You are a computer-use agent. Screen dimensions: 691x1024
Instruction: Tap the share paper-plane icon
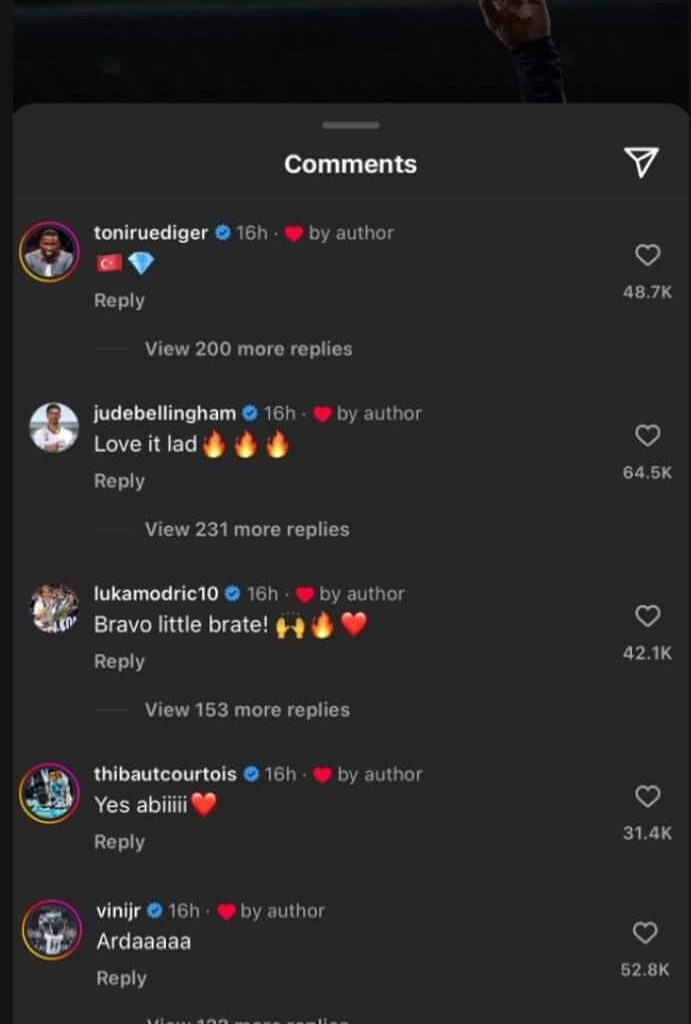(x=641, y=162)
